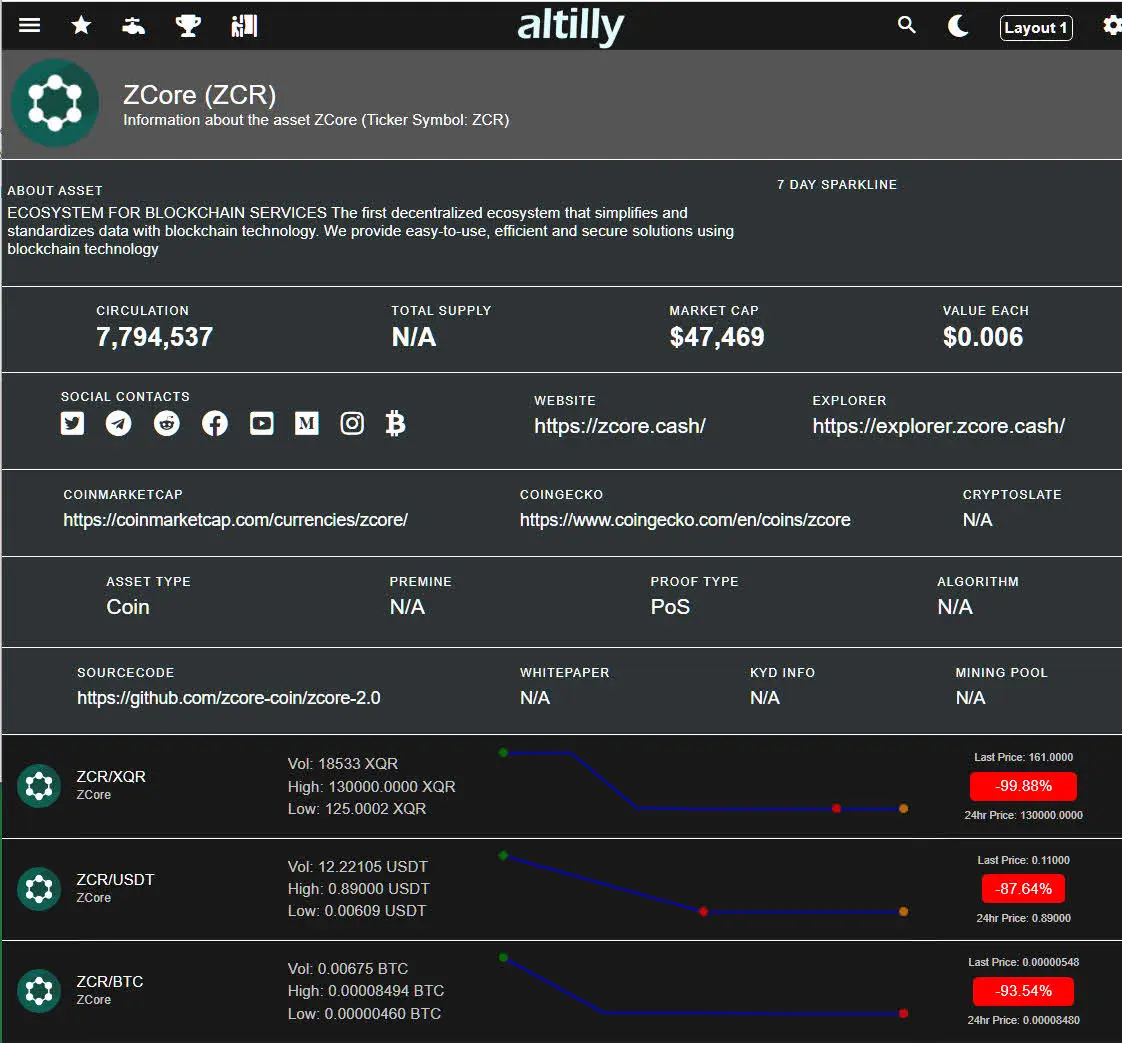Image resolution: width=1122 pixels, height=1043 pixels.
Task: Visit the https://zcore.cash/ website link
Action: (x=620, y=426)
